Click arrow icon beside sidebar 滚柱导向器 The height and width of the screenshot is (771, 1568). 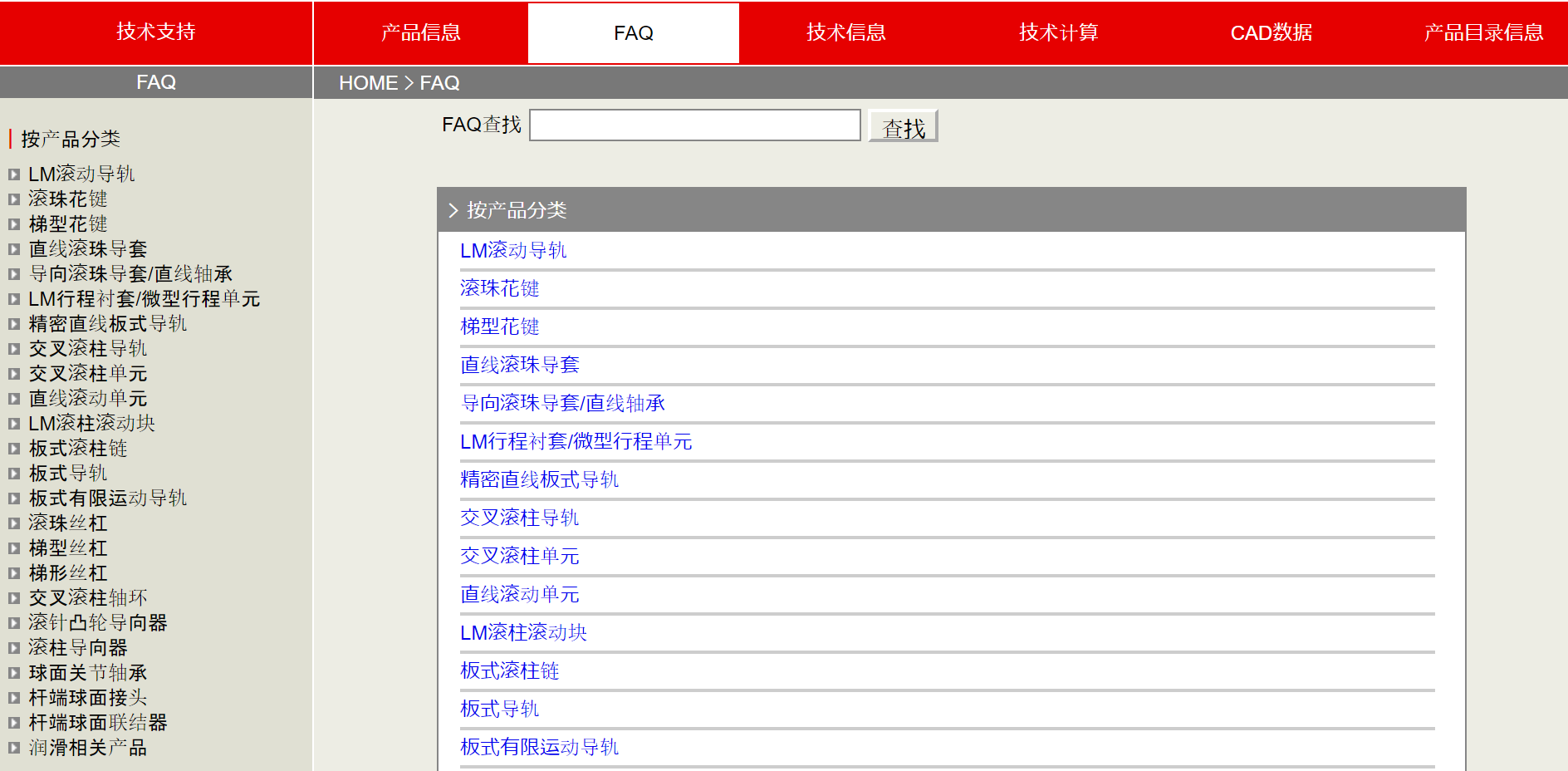14,648
